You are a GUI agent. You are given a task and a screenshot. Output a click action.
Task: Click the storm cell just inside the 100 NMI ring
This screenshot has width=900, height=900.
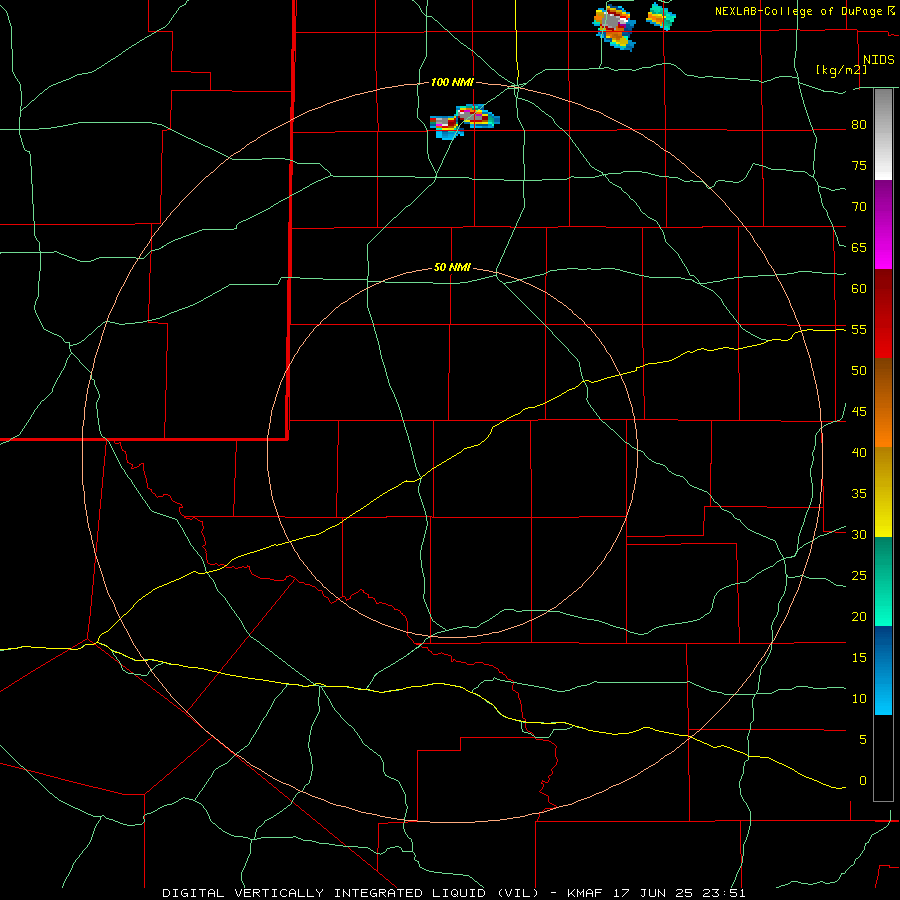click(x=464, y=121)
